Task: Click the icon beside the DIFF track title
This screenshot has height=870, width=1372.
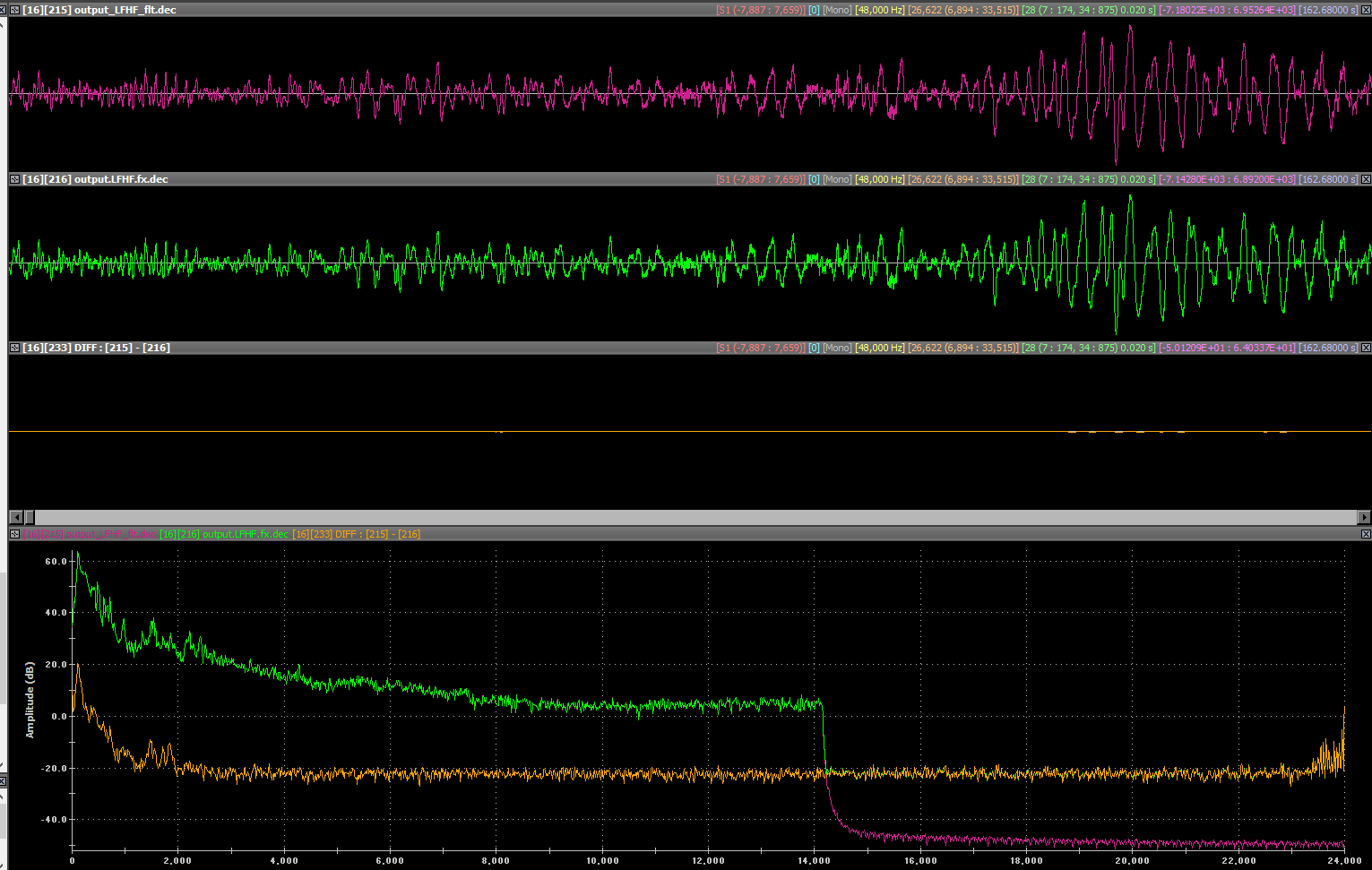Action: click(14, 348)
